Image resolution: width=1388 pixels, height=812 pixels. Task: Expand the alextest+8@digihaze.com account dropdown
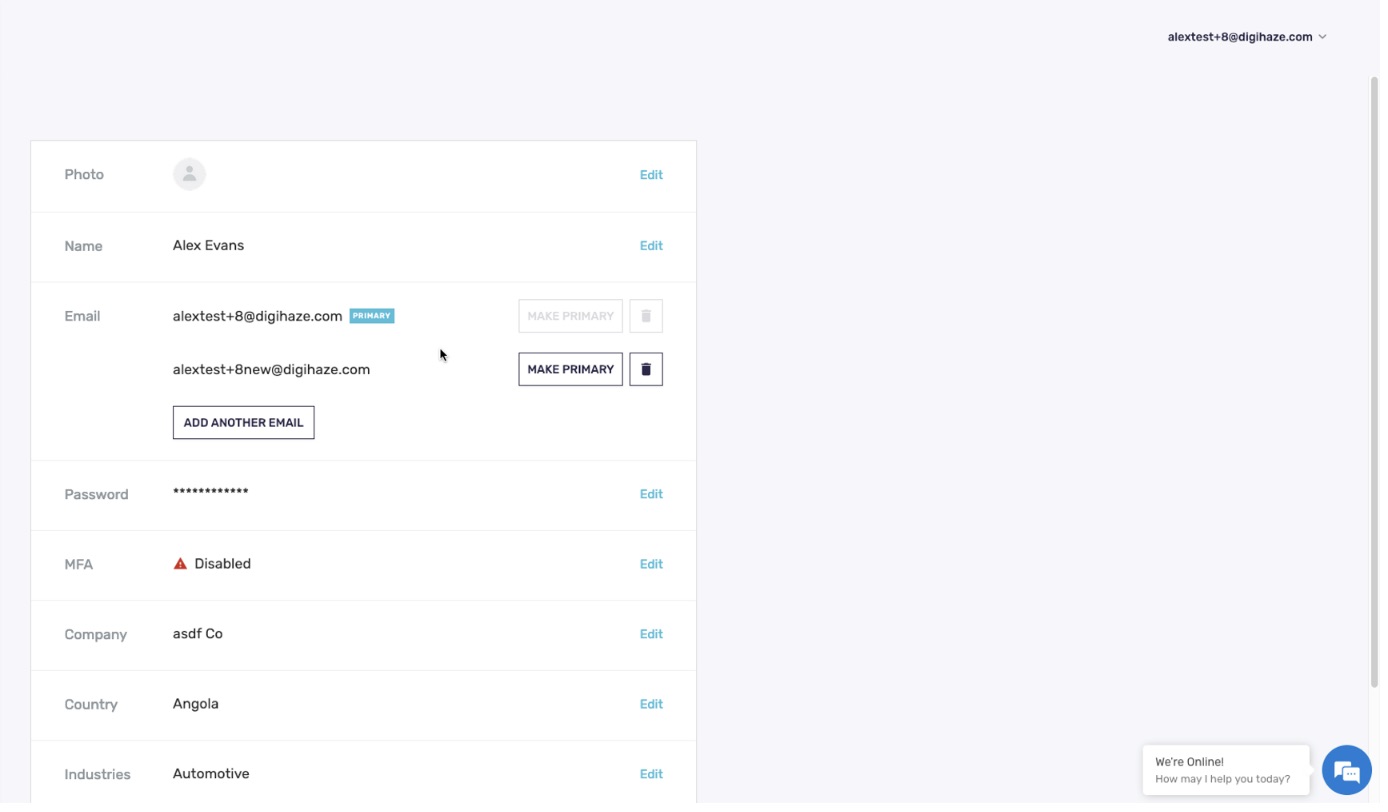(1240, 37)
